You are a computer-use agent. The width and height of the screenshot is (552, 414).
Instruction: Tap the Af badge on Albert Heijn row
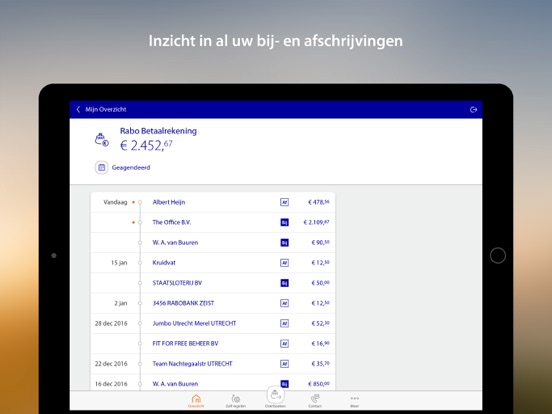click(284, 202)
